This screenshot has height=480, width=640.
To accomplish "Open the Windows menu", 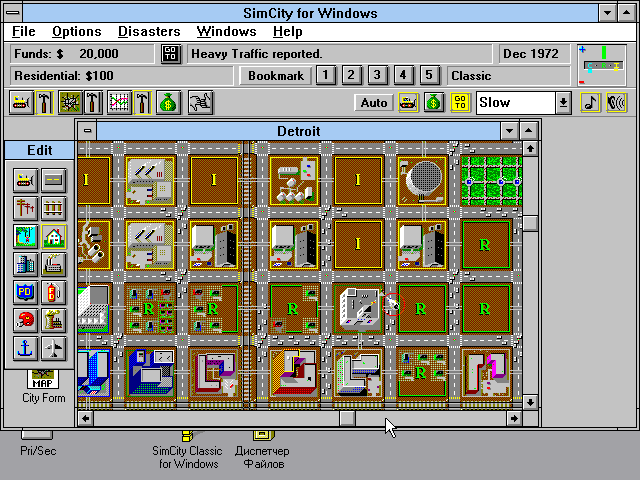I will click(227, 31).
